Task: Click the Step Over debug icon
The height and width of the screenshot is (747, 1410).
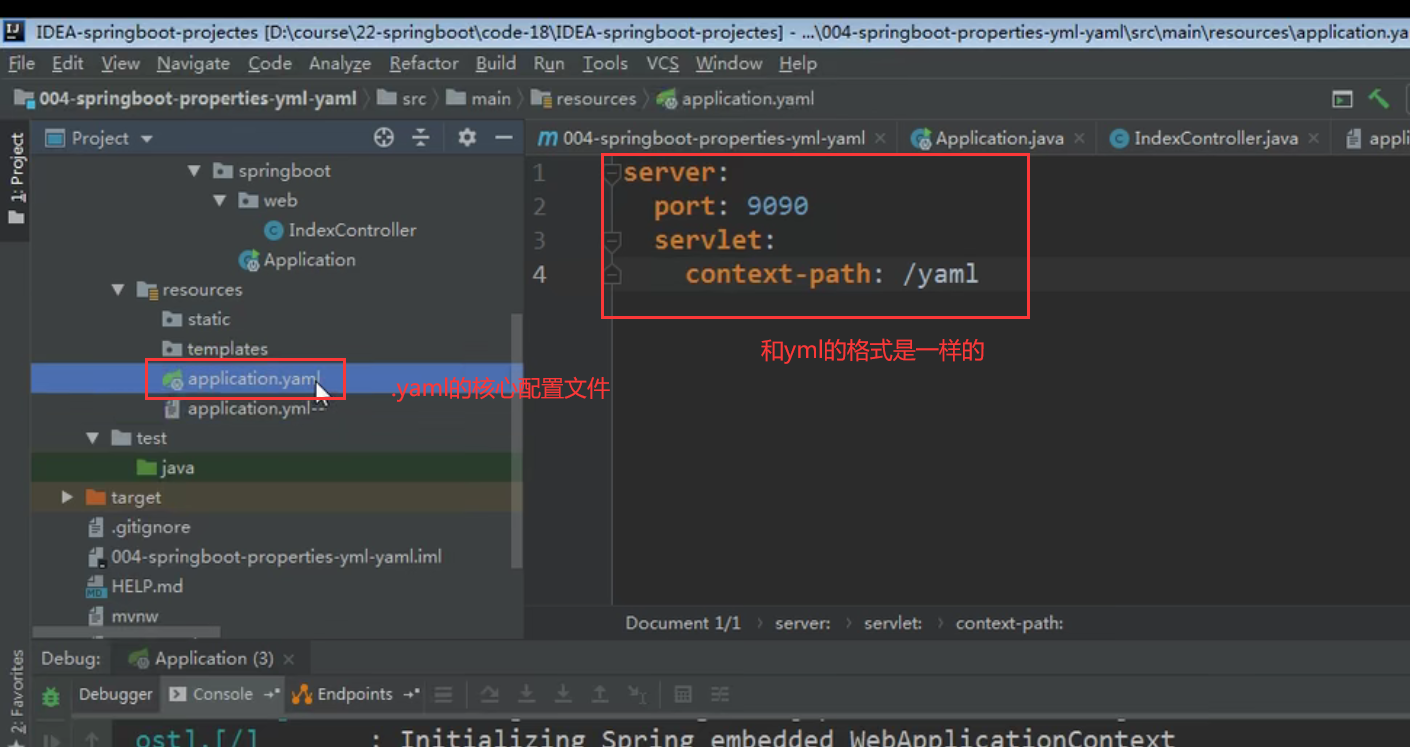Action: coord(489,694)
